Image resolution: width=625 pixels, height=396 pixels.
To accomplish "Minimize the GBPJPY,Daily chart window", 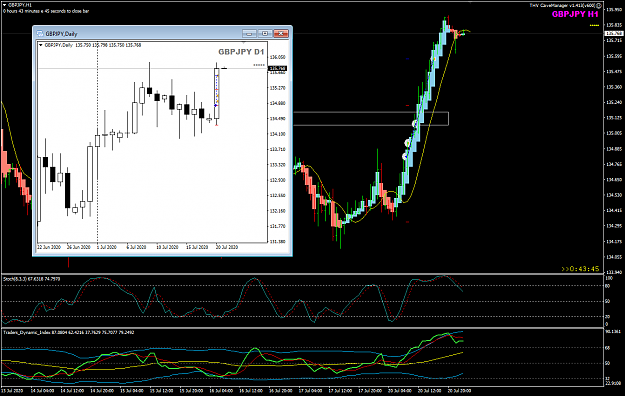I will [x=250, y=33].
